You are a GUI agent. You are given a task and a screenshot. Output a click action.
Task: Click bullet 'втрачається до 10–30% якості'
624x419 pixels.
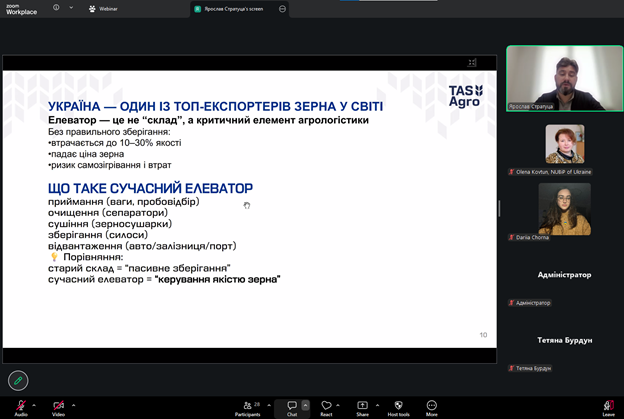[115, 143]
